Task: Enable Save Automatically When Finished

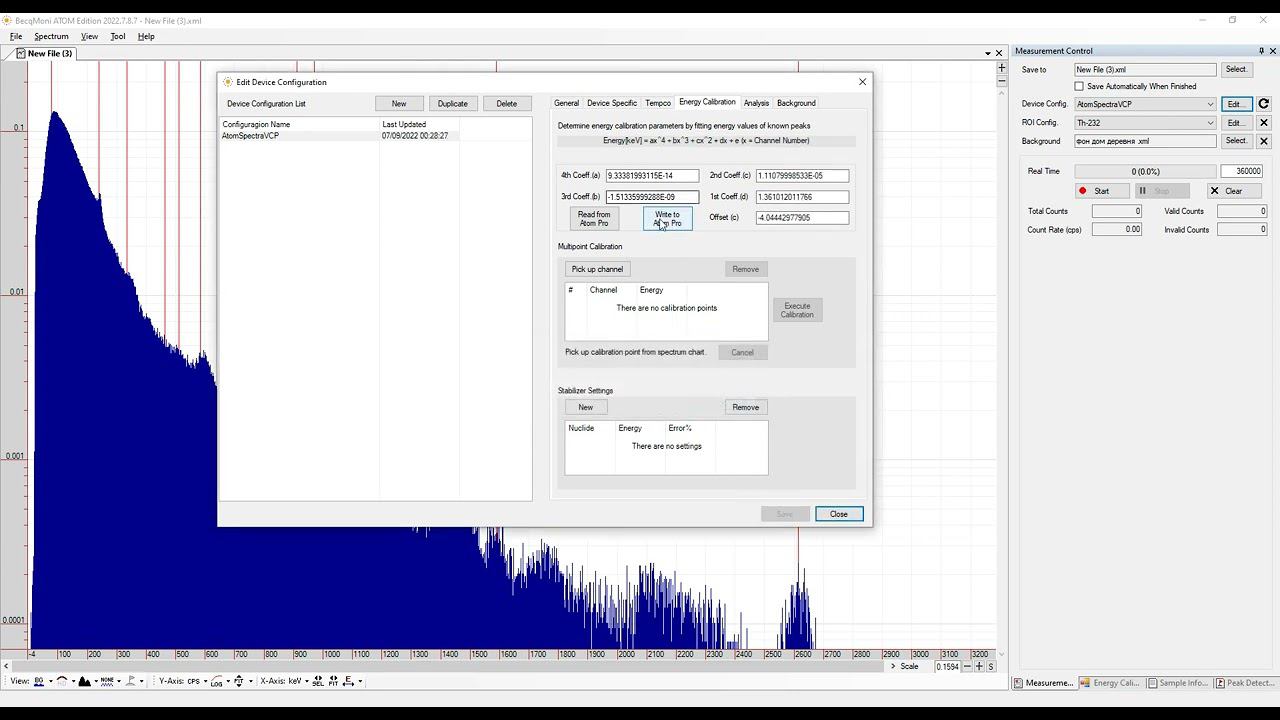Action: [1079, 87]
